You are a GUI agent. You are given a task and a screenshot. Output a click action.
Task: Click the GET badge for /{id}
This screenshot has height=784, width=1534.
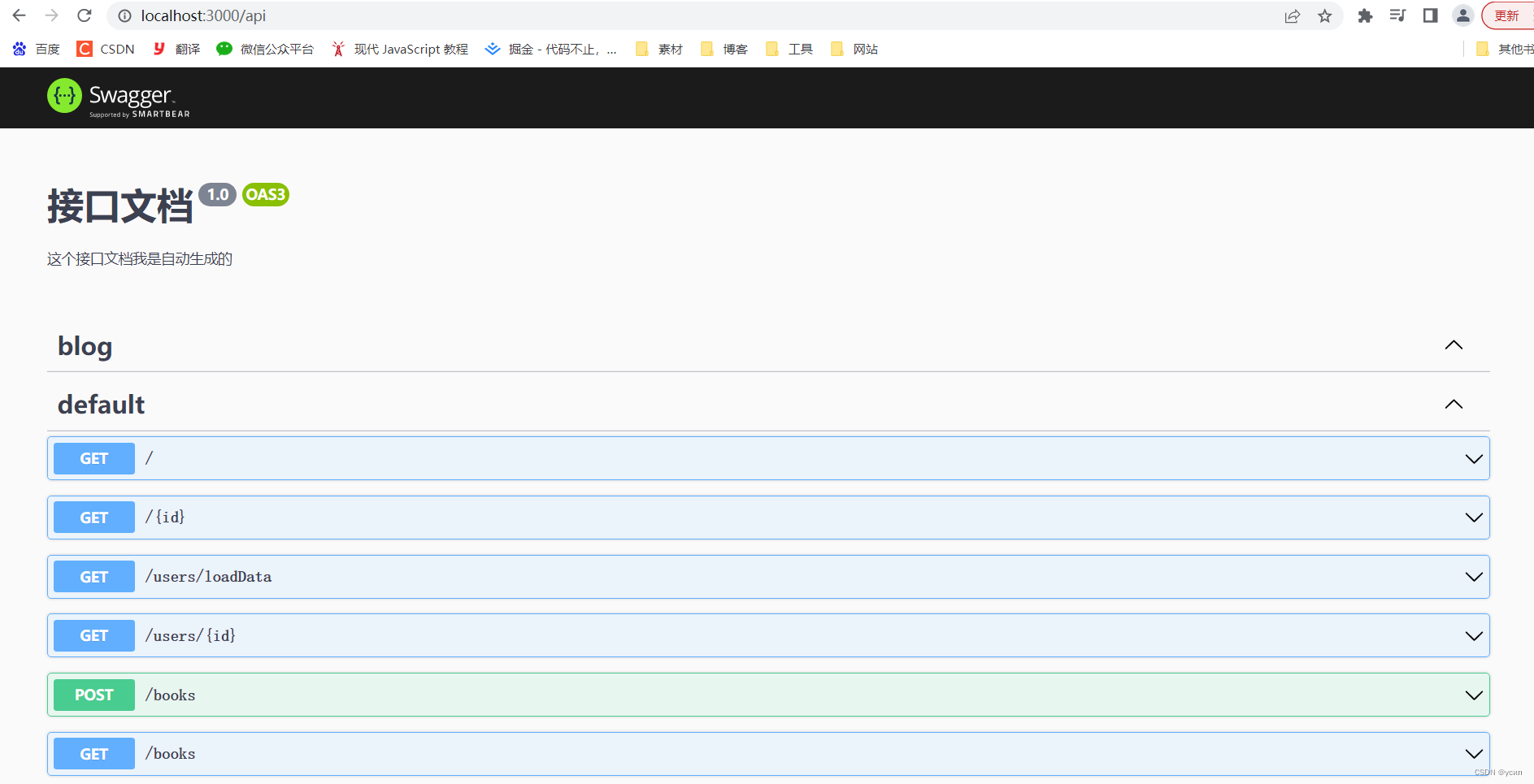pos(94,518)
